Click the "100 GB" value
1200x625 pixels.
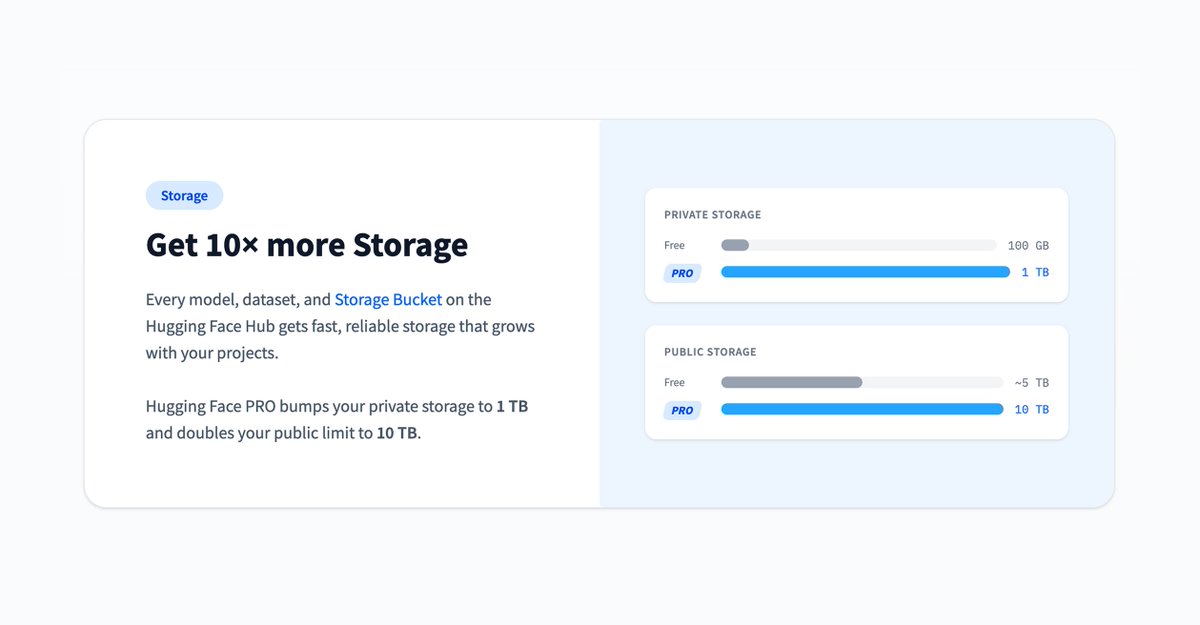pyautogui.click(x=1028, y=246)
